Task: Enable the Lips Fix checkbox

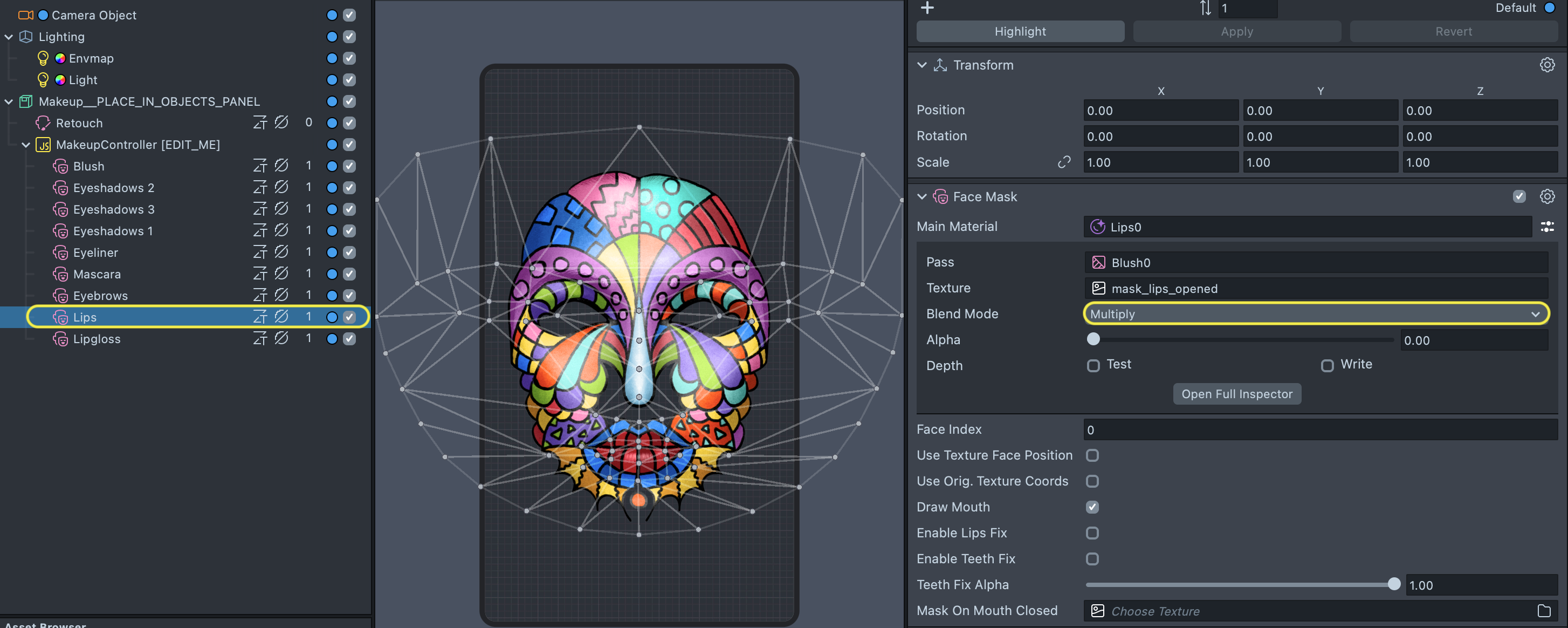Action: [x=1092, y=533]
